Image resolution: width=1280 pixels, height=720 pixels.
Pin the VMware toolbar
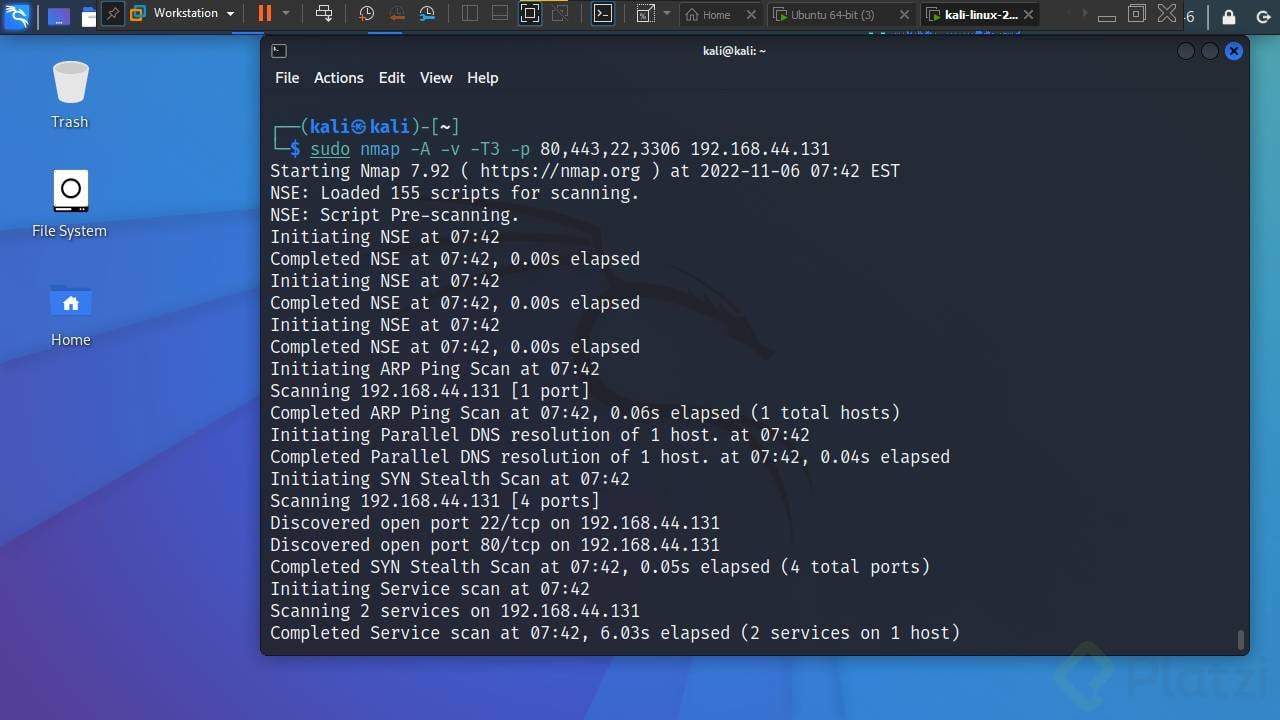[114, 13]
